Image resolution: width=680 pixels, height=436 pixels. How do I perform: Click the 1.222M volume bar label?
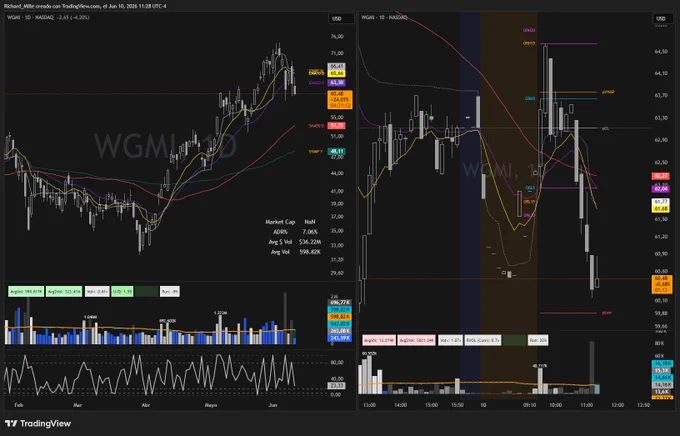221,312
